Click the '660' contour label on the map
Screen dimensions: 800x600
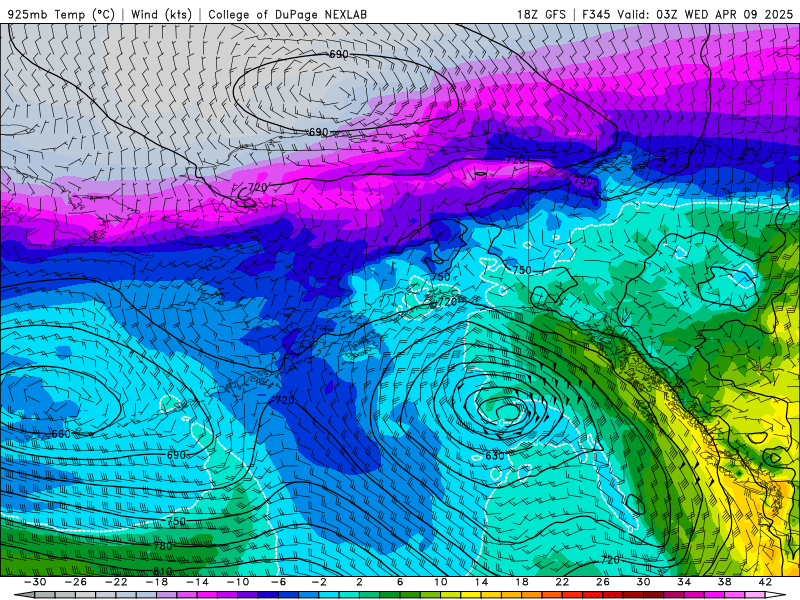point(61,434)
